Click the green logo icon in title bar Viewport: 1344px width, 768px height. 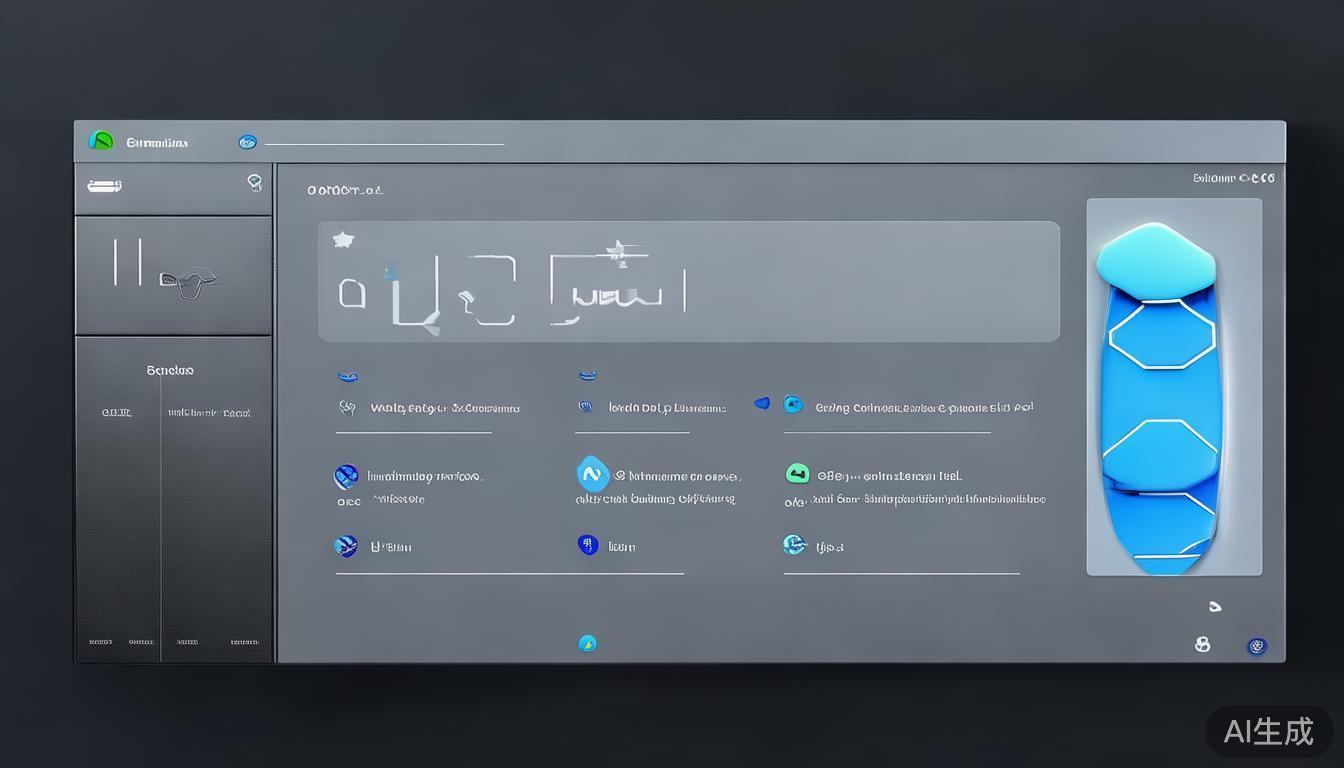pos(101,141)
